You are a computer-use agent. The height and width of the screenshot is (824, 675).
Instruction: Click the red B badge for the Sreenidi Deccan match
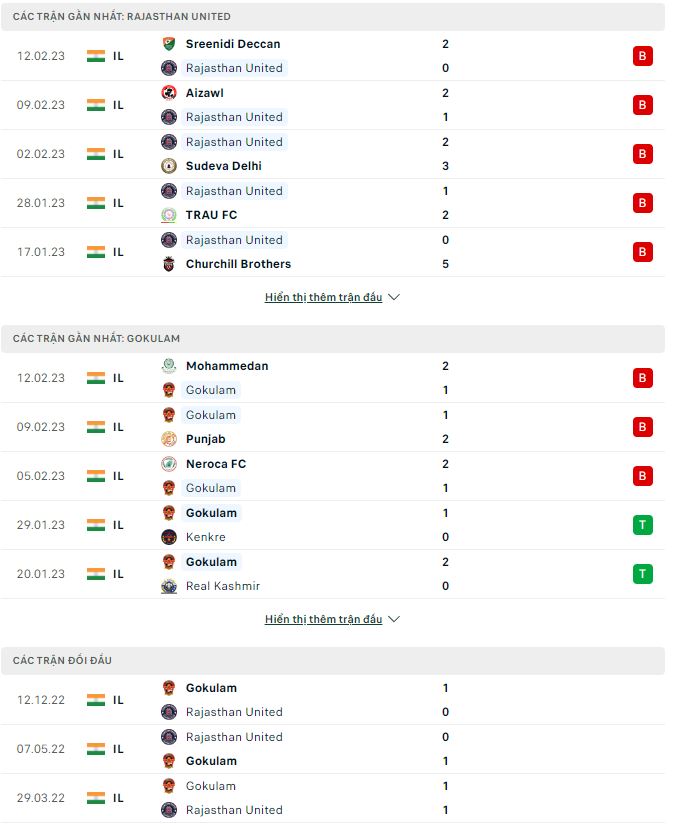tap(641, 56)
